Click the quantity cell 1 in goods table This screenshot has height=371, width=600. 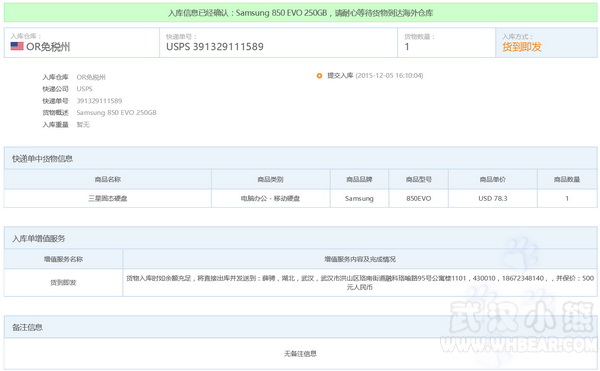[x=567, y=199]
